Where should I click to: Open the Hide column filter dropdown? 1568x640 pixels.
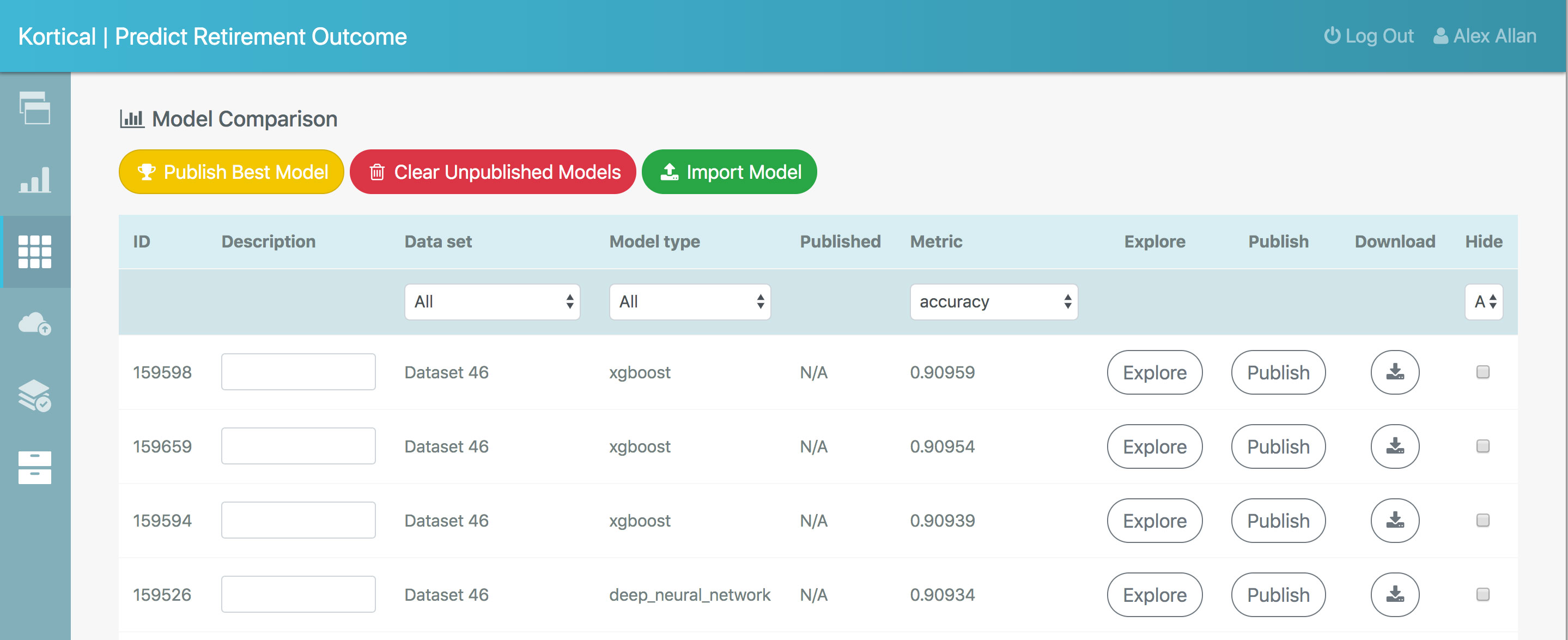point(1484,301)
